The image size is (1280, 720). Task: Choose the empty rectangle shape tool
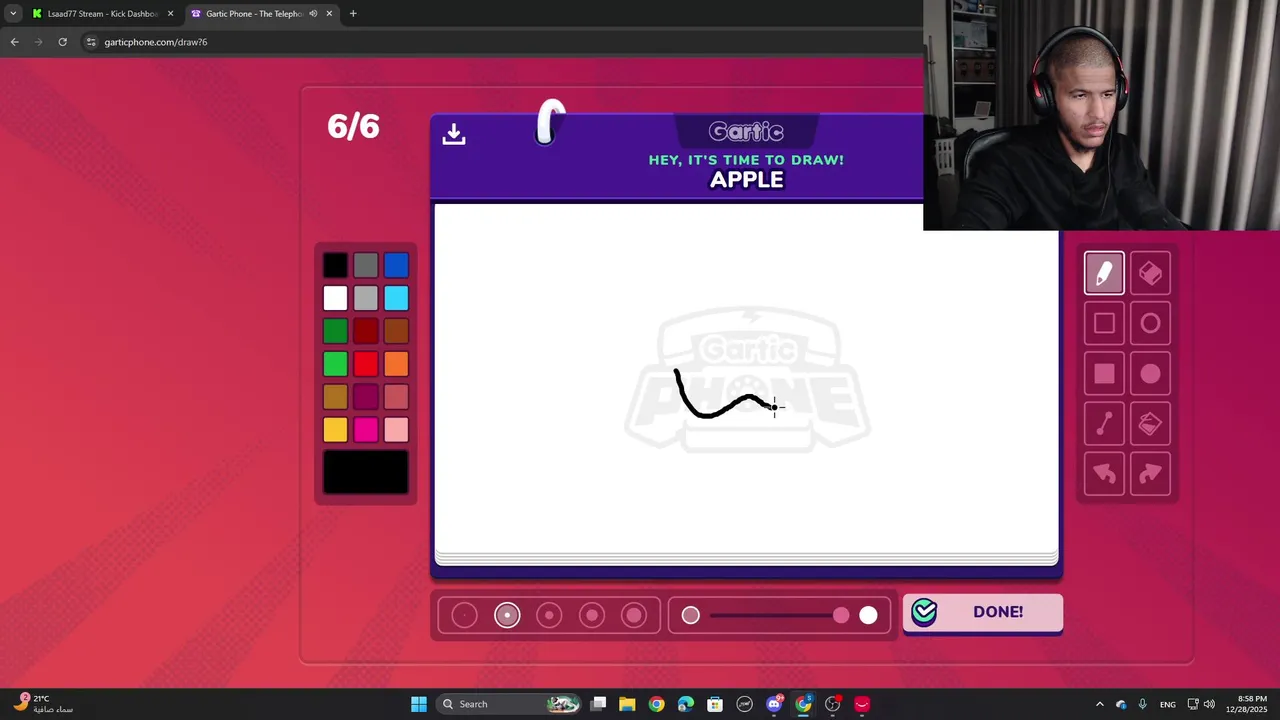coord(1104,323)
